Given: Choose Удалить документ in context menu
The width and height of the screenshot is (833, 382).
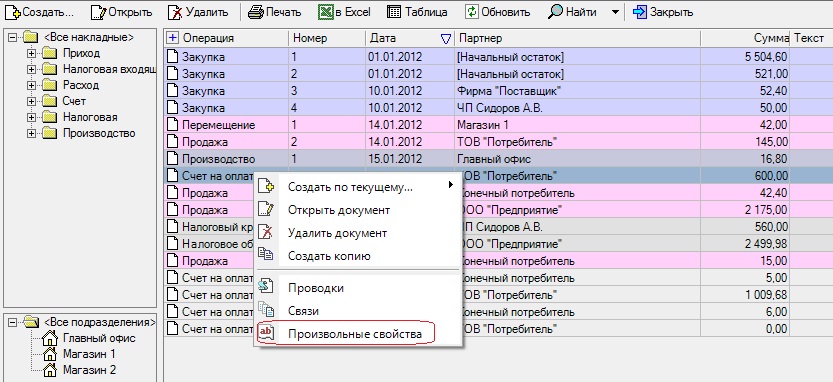Looking at the screenshot, I should coord(357,233).
